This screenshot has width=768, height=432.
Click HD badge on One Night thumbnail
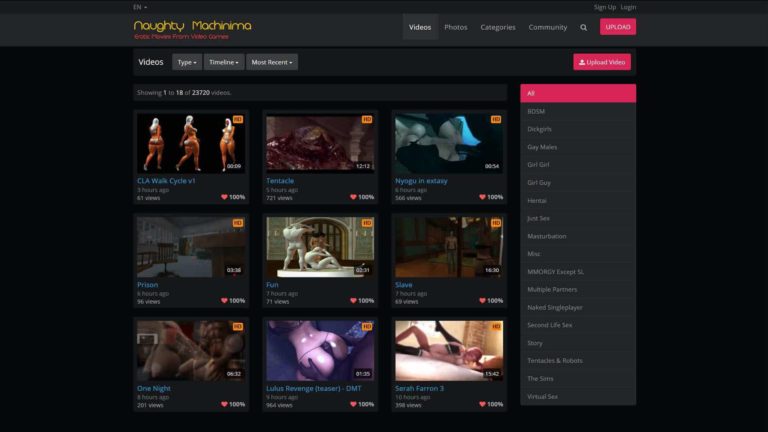pos(238,326)
